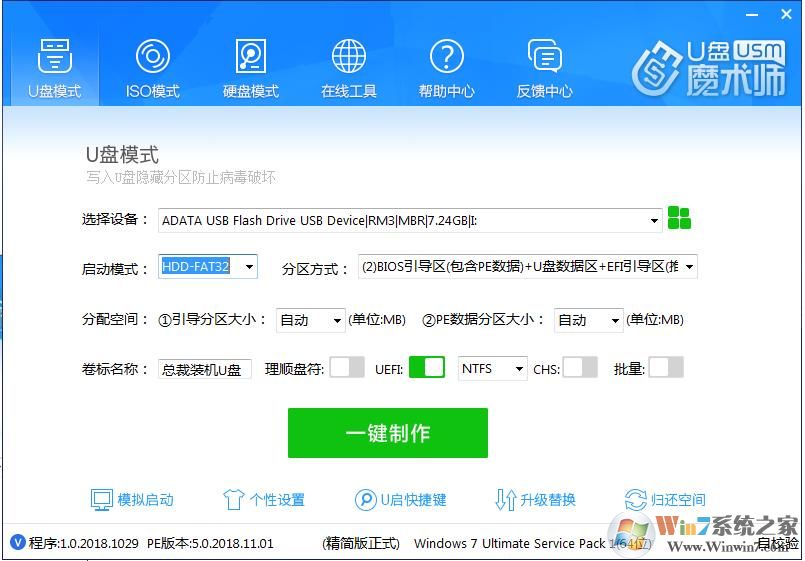The width and height of the screenshot is (805, 561).
Task: Click the green four-square grid icon beside device
Action: click(679, 218)
